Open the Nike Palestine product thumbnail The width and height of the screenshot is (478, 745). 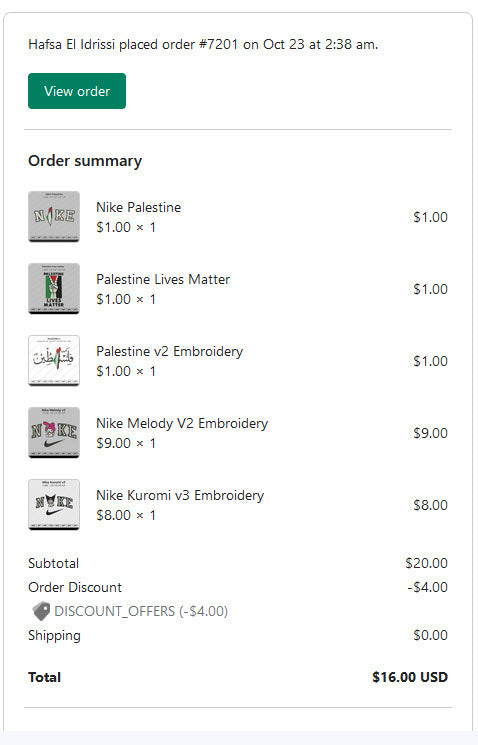[54, 217]
